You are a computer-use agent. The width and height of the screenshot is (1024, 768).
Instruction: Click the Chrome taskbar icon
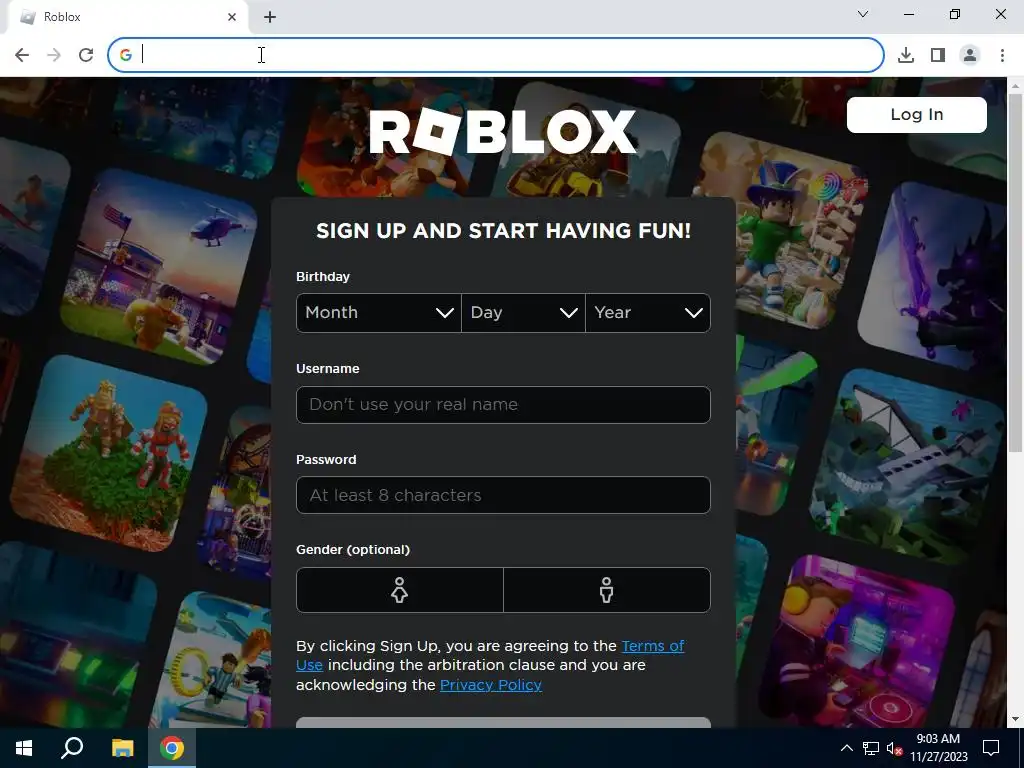pyautogui.click(x=172, y=748)
